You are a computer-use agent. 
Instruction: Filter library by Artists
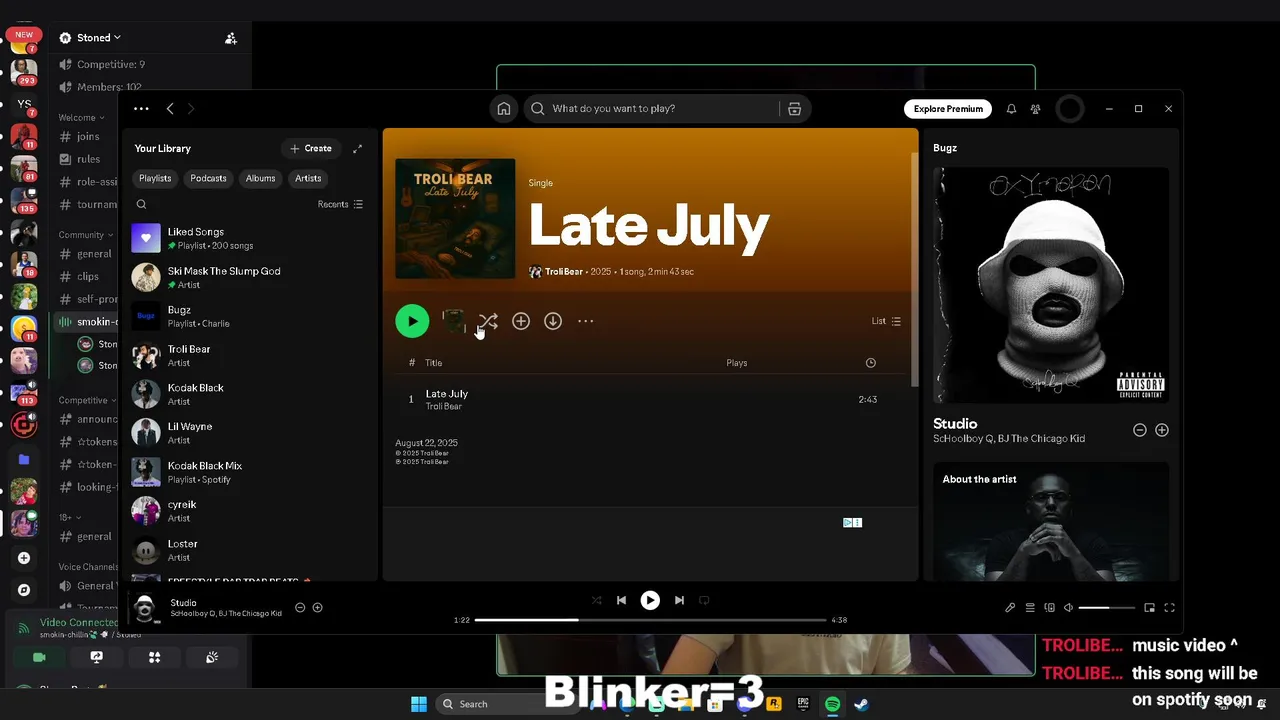308,178
